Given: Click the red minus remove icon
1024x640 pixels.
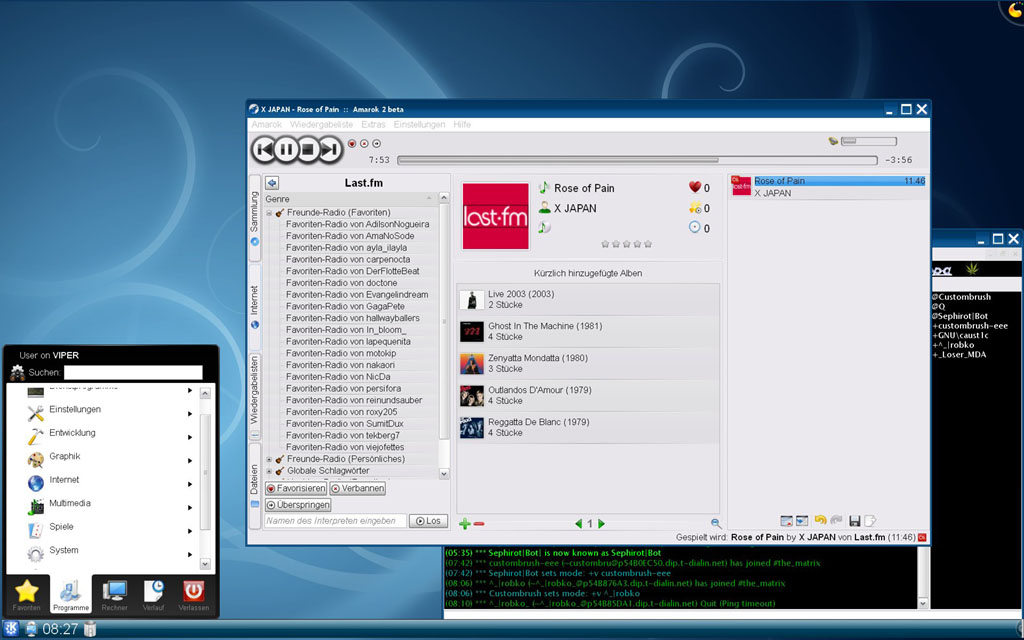Looking at the screenshot, I should (x=479, y=524).
